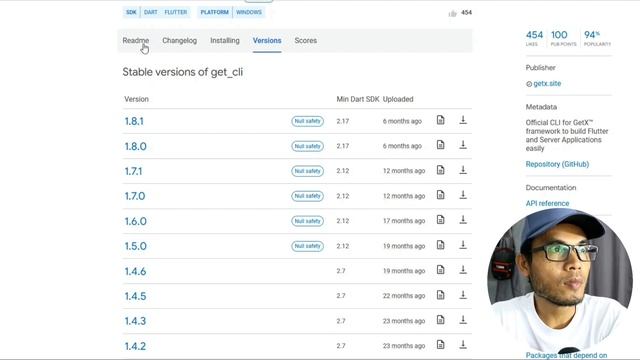The width and height of the screenshot is (640, 360).
Task: Open documentation icon for version 1.4.2
Action: point(440,345)
